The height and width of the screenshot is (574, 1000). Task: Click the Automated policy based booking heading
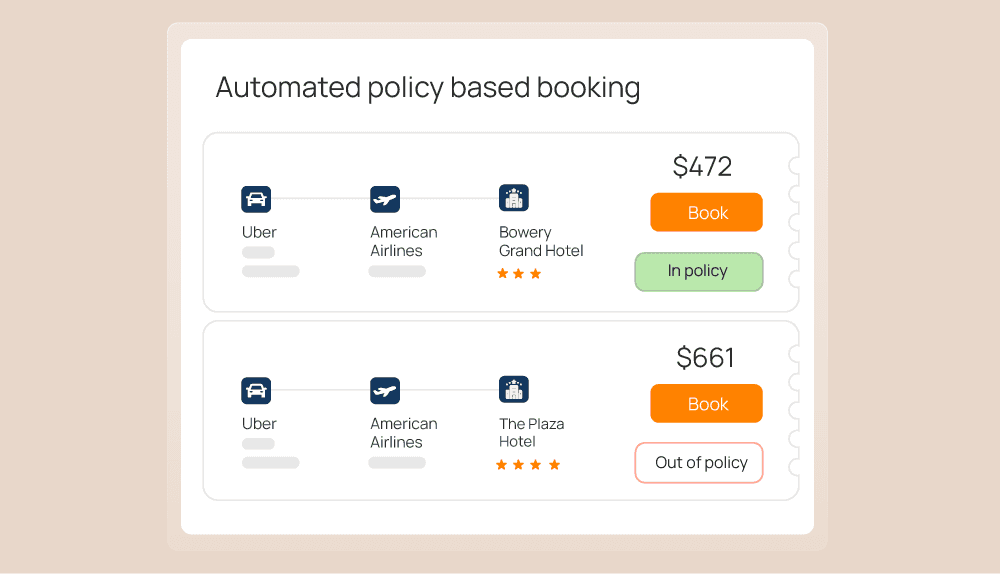pos(427,87)
